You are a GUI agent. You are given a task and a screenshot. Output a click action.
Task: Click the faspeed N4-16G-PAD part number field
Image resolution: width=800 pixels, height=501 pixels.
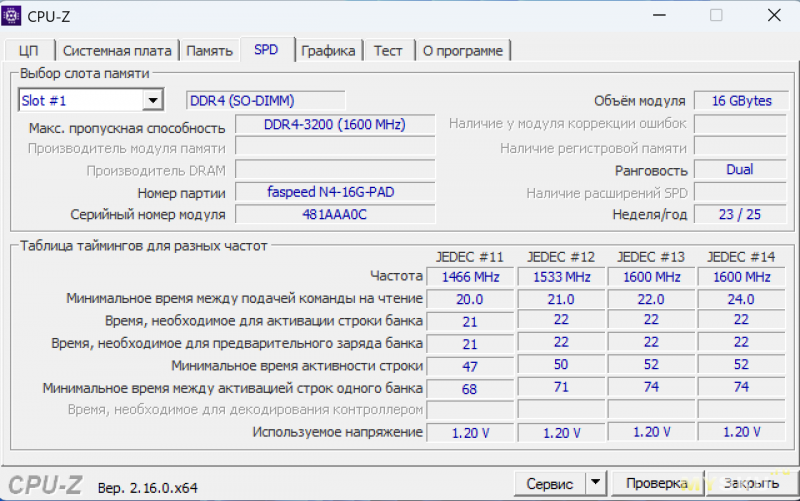coord(335,192)
